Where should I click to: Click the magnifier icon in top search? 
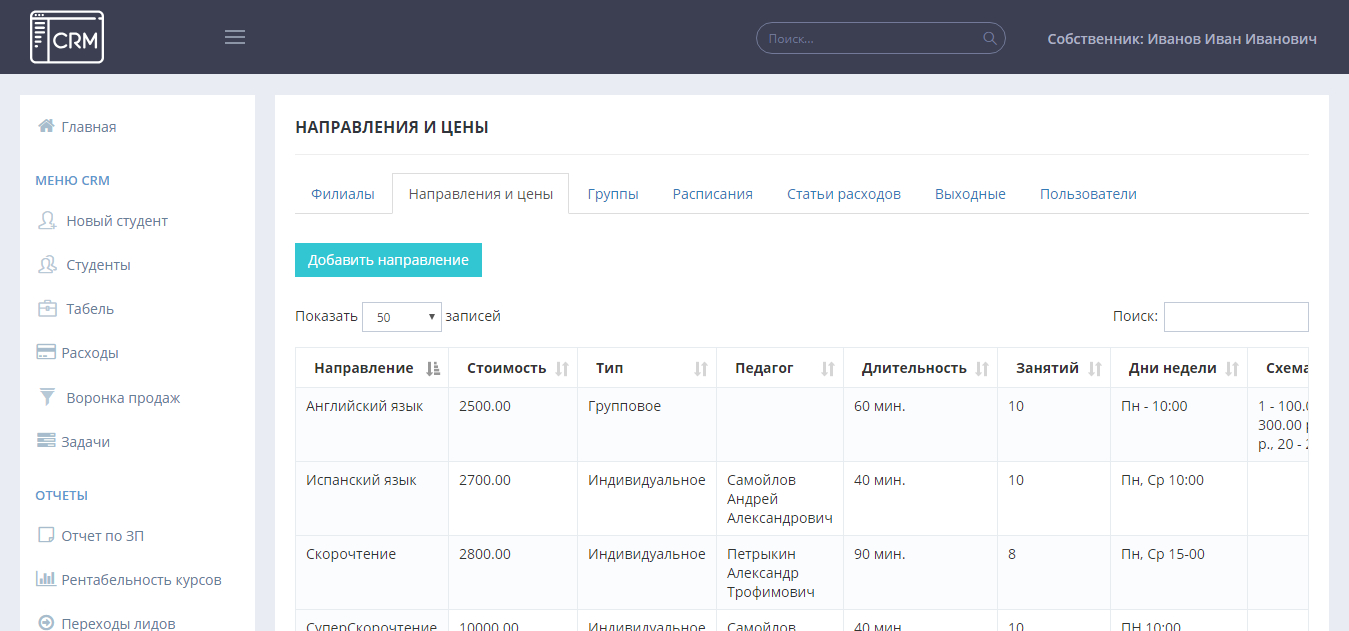pyautogui.click(x=990, y=39)
